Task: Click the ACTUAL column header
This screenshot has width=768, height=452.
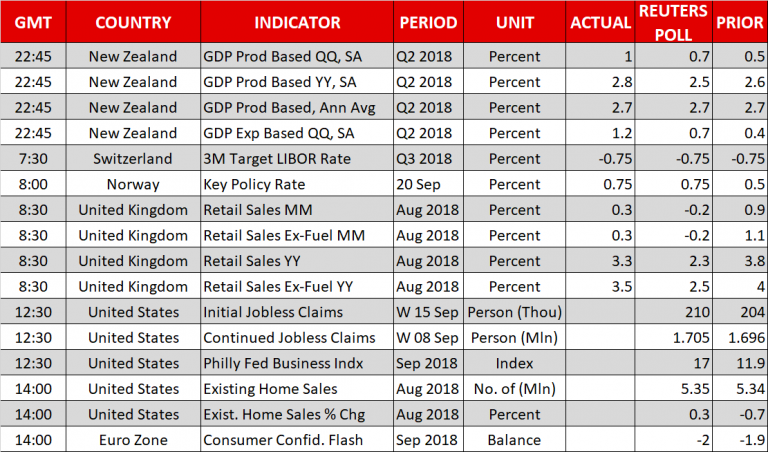Action: [x=600, y=23]
